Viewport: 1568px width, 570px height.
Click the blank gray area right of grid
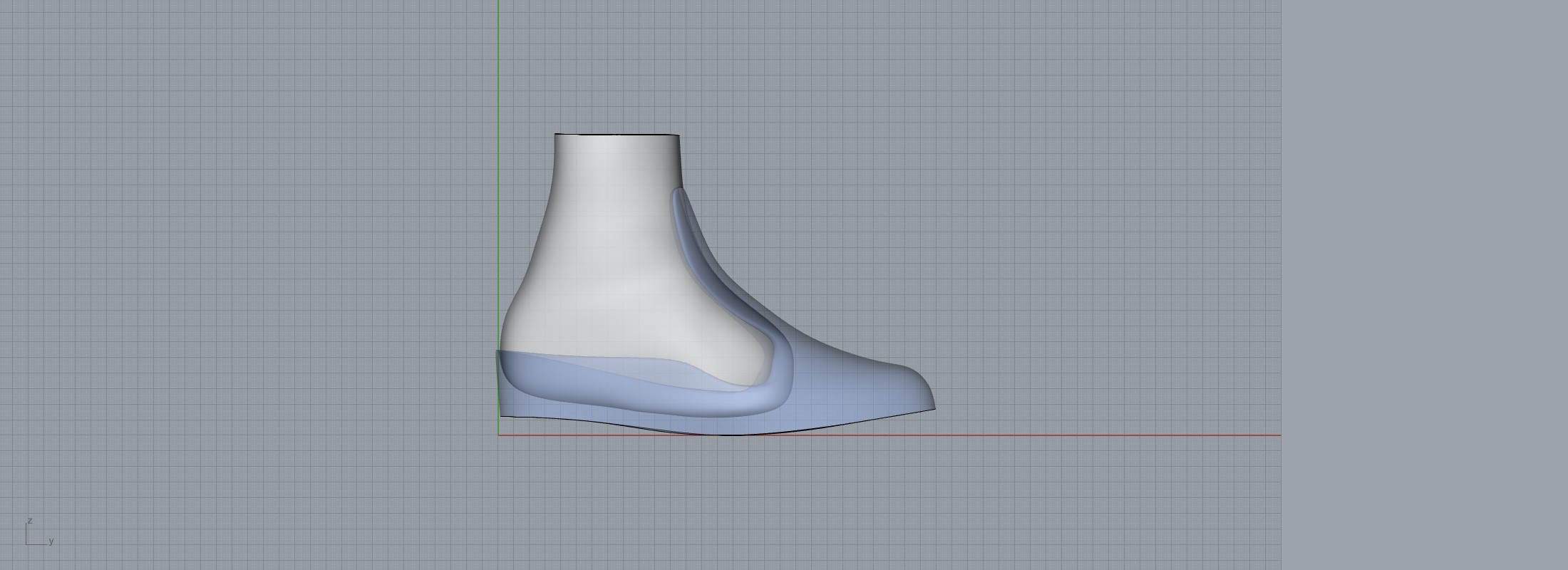click(1425, 285)
